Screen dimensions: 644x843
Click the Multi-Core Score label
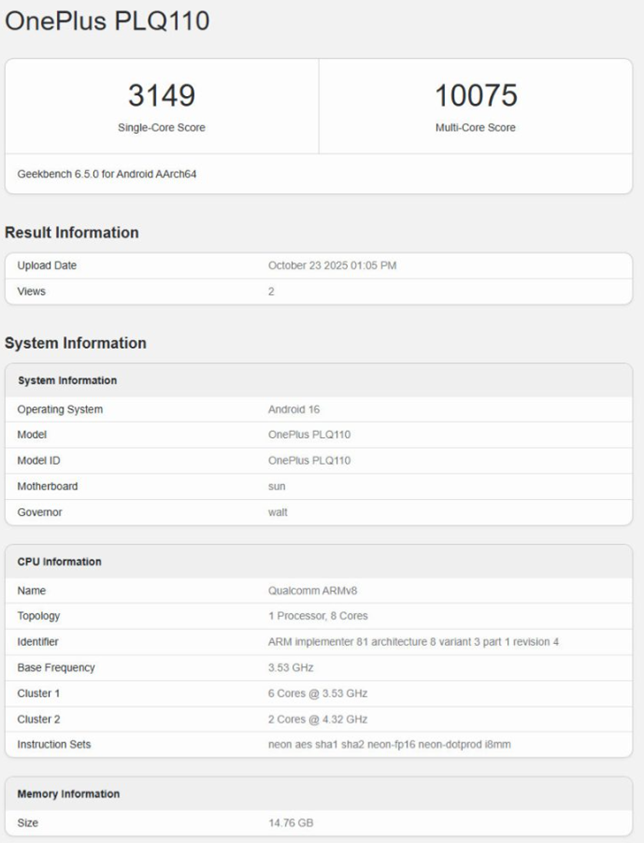[475, 128]
